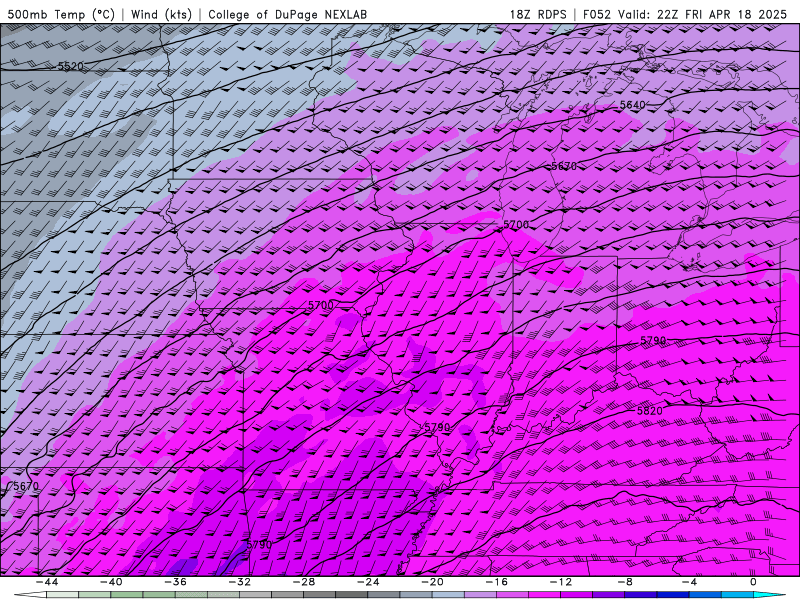Click the 'College of DuPage NEXLAB' credit text
The height and width of the screenshot is (600, 800).
[x=287, y=14]
